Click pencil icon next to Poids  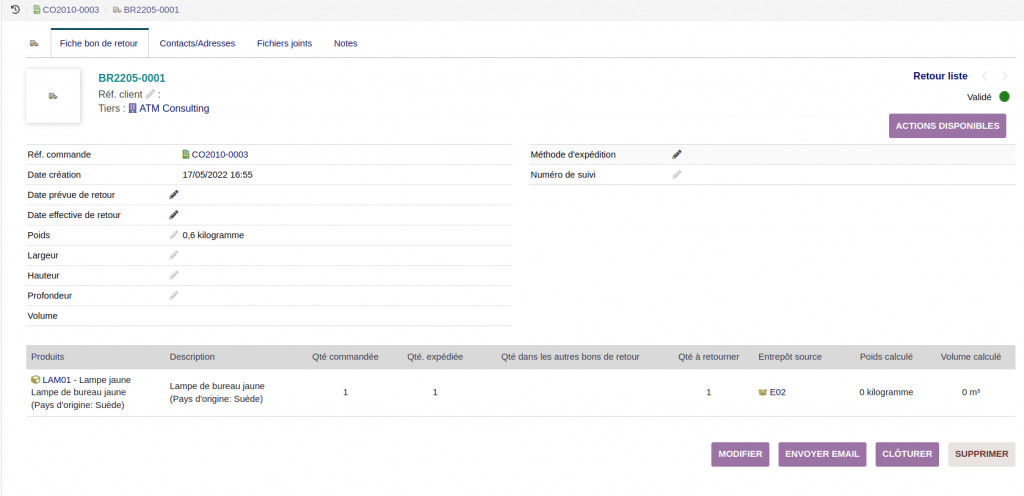(x=174, y=235)
